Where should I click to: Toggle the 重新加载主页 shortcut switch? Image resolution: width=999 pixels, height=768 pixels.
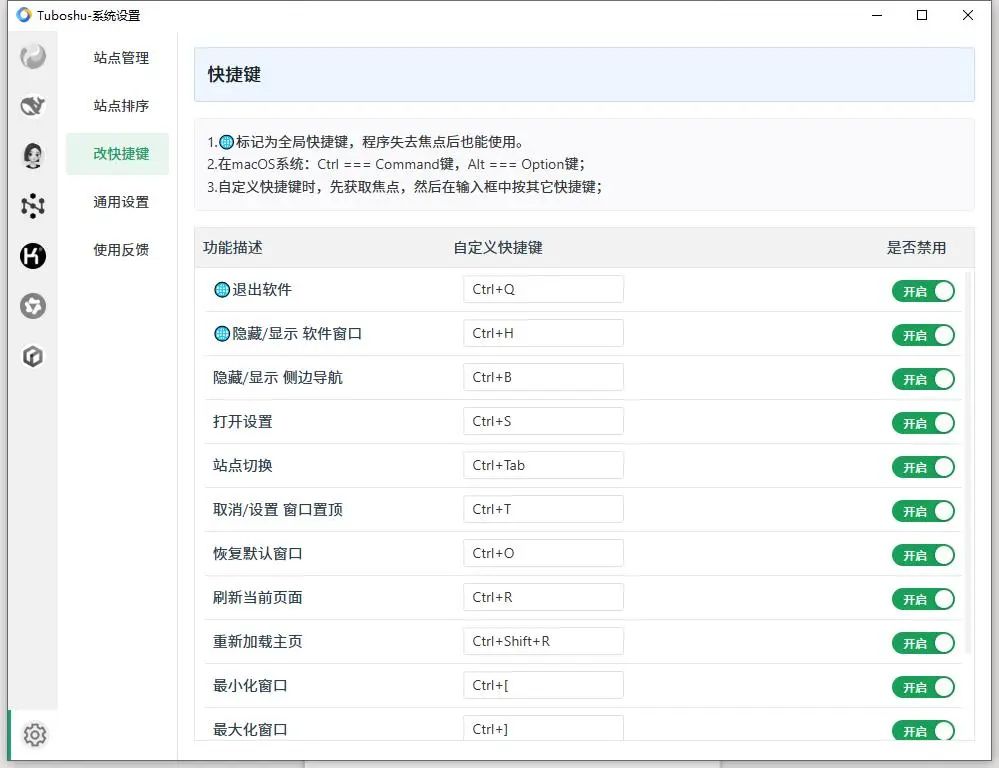coord(923,643)
